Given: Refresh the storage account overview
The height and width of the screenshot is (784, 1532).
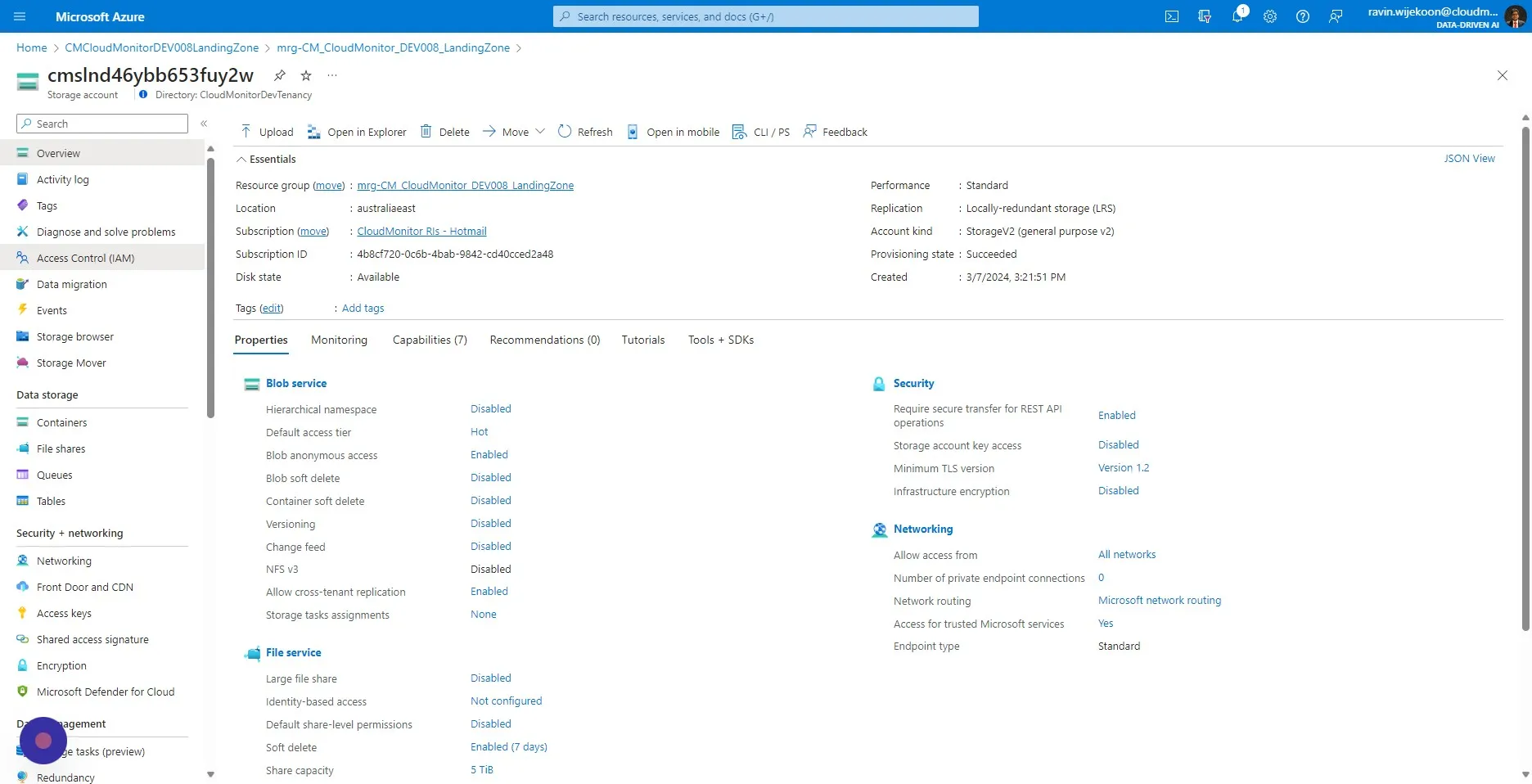Looking at the screenshot, I should coord(585,132).
